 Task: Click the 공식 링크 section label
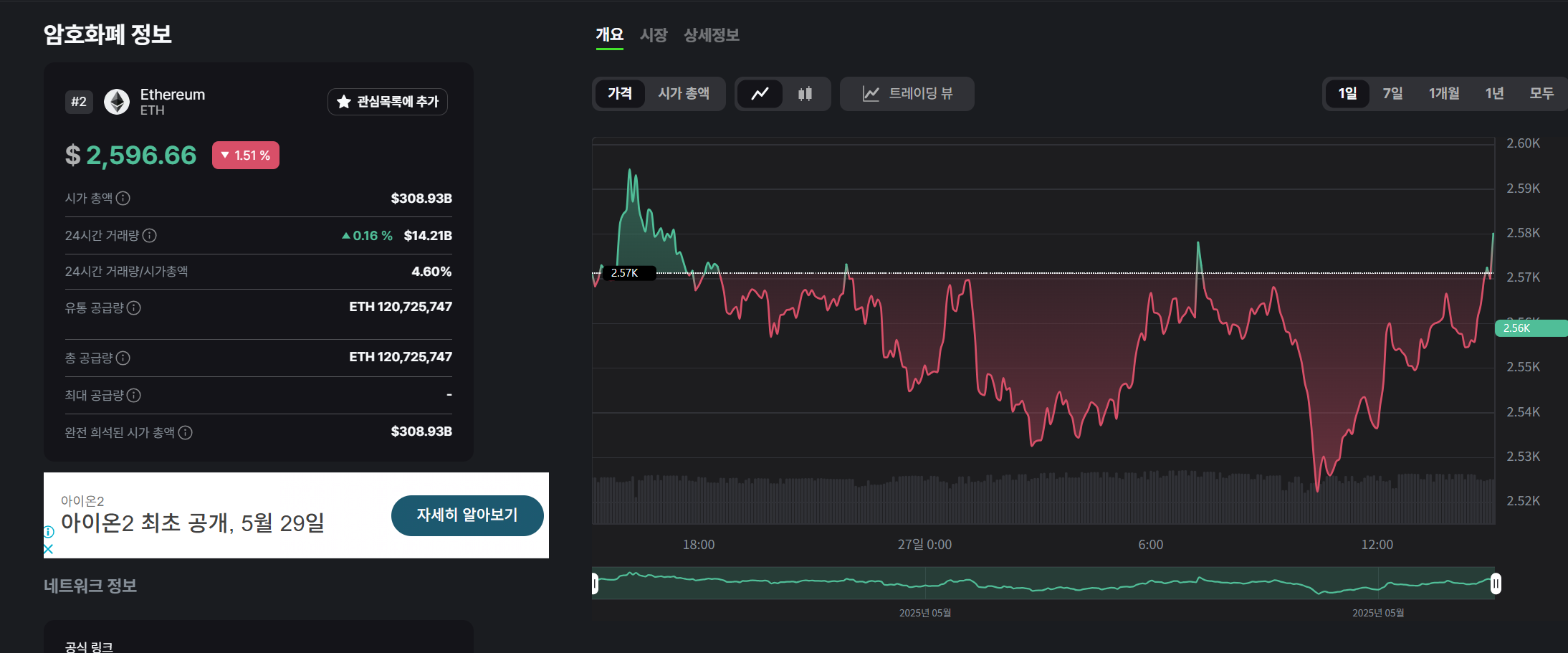(x=89, y=646)
